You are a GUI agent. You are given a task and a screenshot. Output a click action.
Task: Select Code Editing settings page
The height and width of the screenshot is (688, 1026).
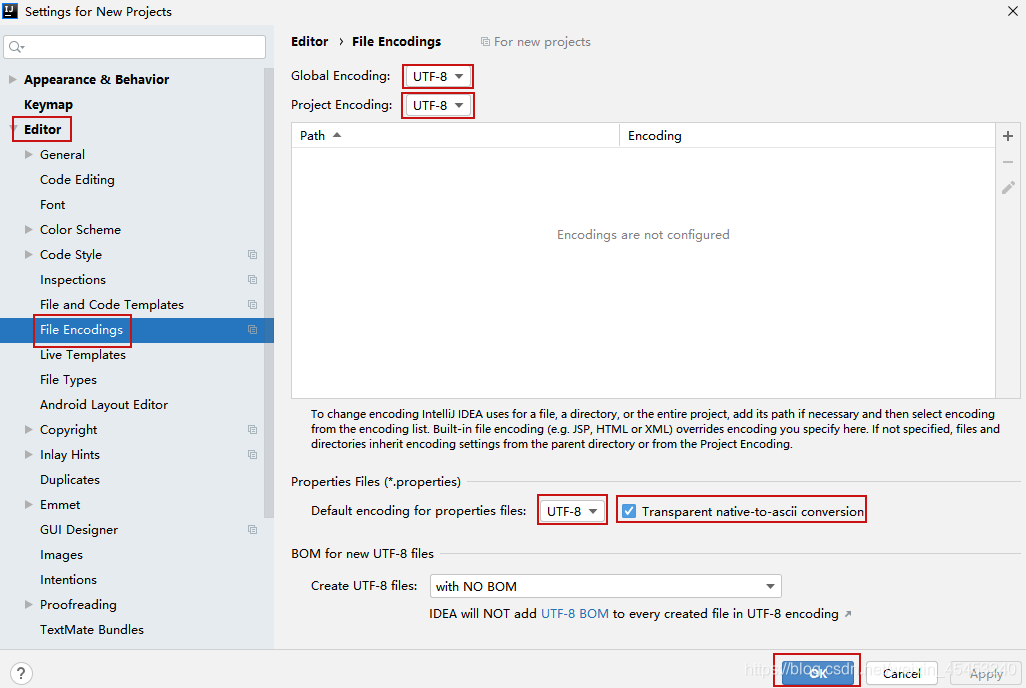(x=77, y=179)
